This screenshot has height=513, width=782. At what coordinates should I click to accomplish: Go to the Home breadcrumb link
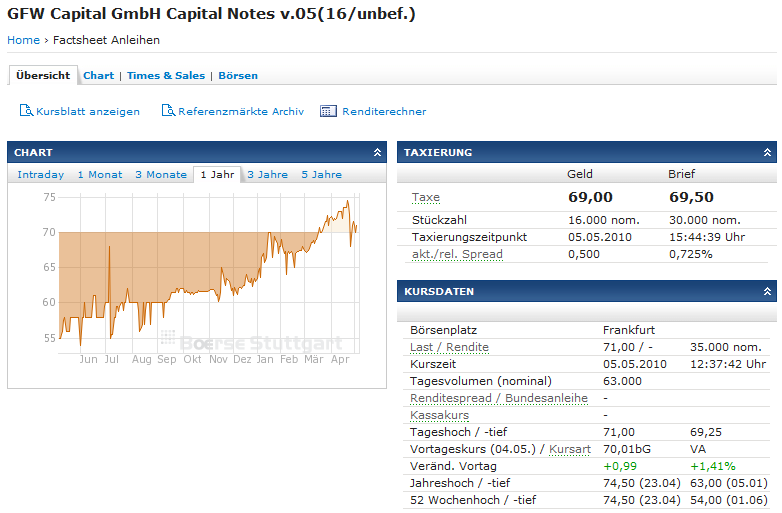23,40
